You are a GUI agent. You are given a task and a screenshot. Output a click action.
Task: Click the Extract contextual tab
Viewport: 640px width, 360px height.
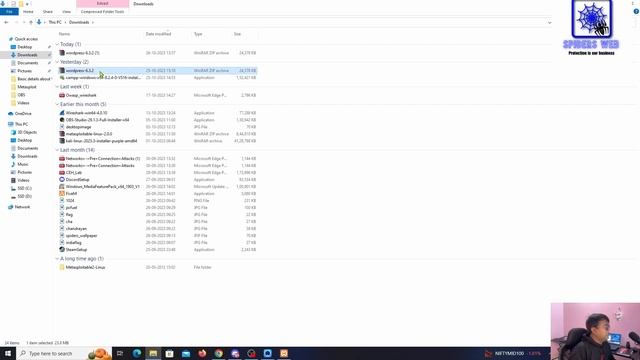point(102,4)
